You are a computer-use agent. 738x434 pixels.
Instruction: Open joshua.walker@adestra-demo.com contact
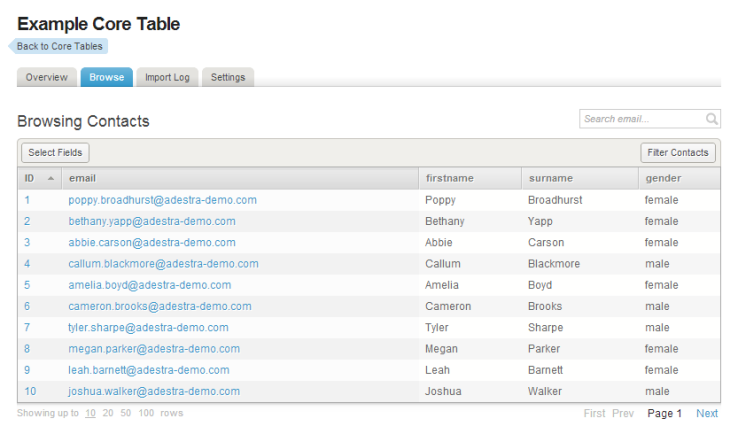[x=154, y=391]
